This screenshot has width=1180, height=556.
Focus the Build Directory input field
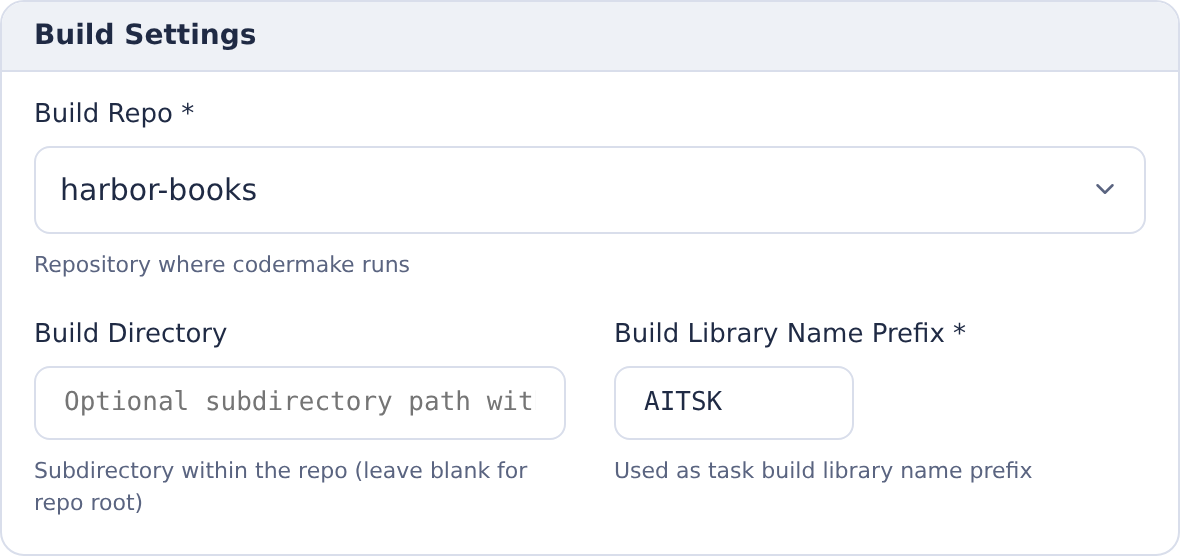(300, 403)
